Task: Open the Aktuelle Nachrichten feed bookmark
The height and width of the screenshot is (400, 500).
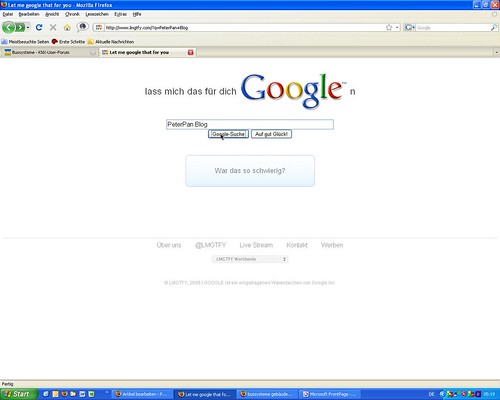Action: click(111, 42)
